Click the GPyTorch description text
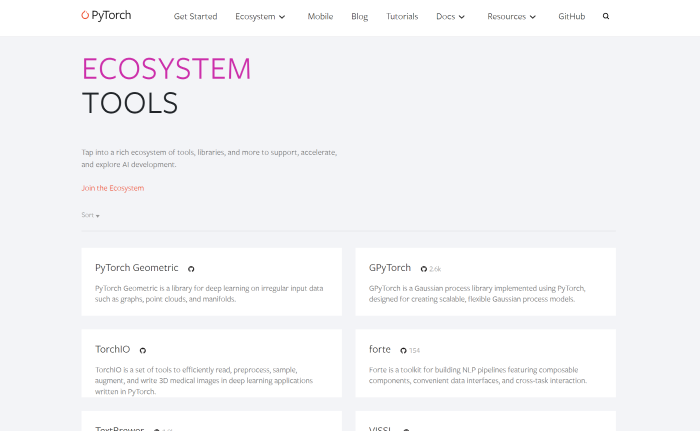The width and height of the screenshot is (700, 431). click(x=477, y=294)
